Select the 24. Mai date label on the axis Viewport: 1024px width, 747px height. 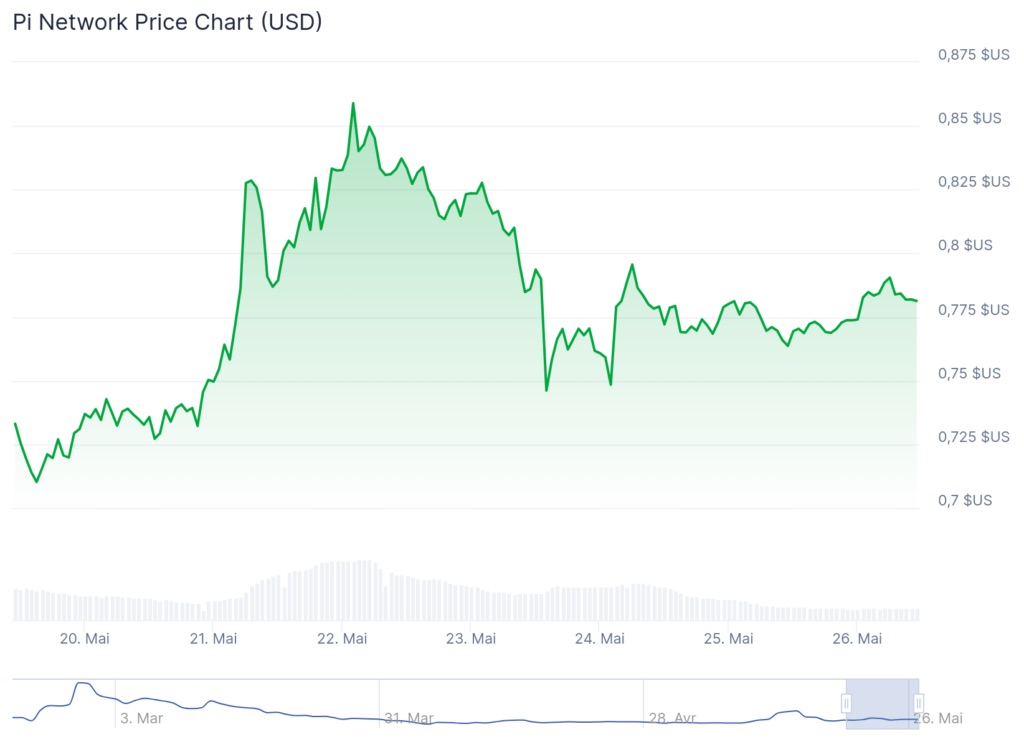tap(600, 638)
